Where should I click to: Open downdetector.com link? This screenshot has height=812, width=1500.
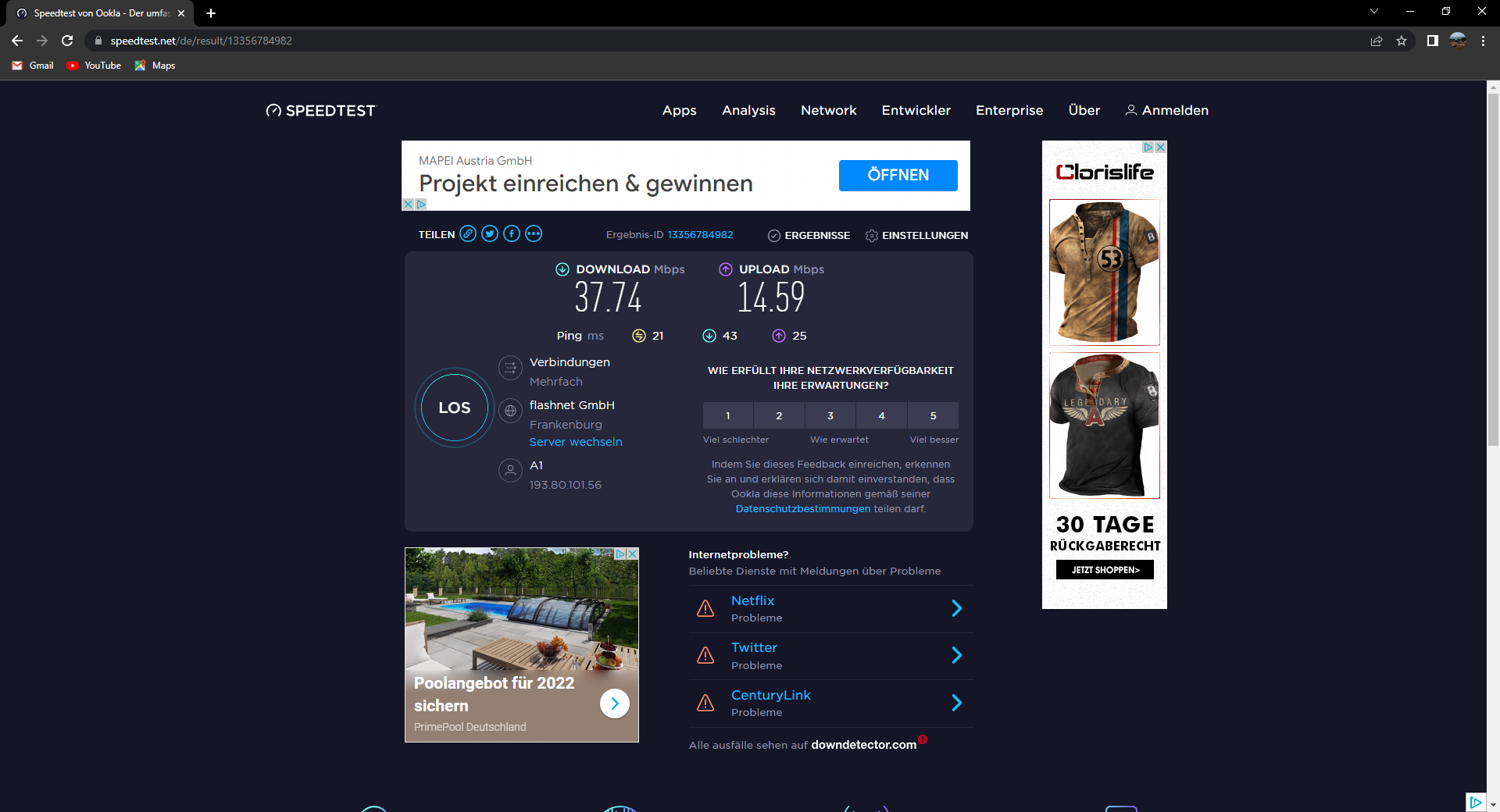pos(864,745)
